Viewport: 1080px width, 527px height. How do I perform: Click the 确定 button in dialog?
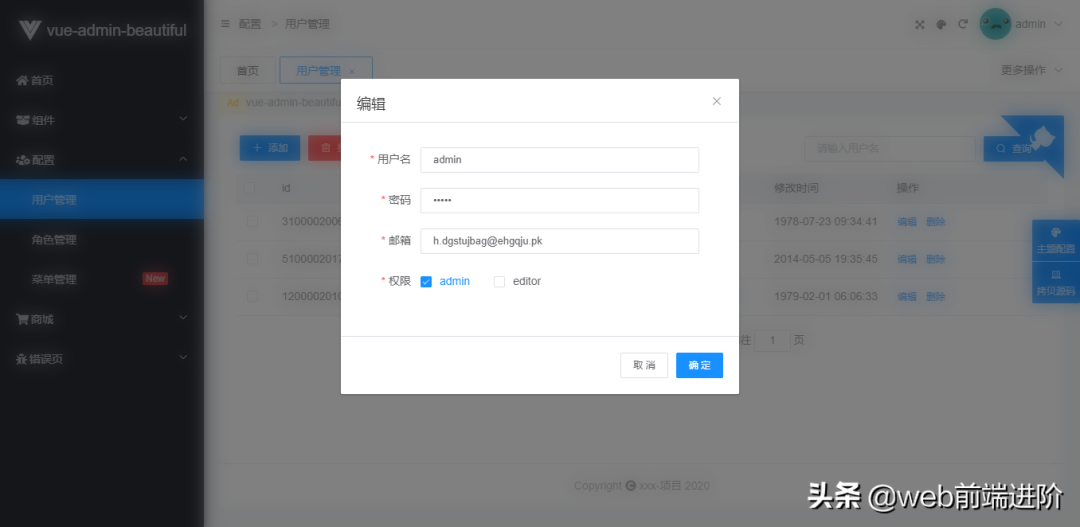[699, 365]
